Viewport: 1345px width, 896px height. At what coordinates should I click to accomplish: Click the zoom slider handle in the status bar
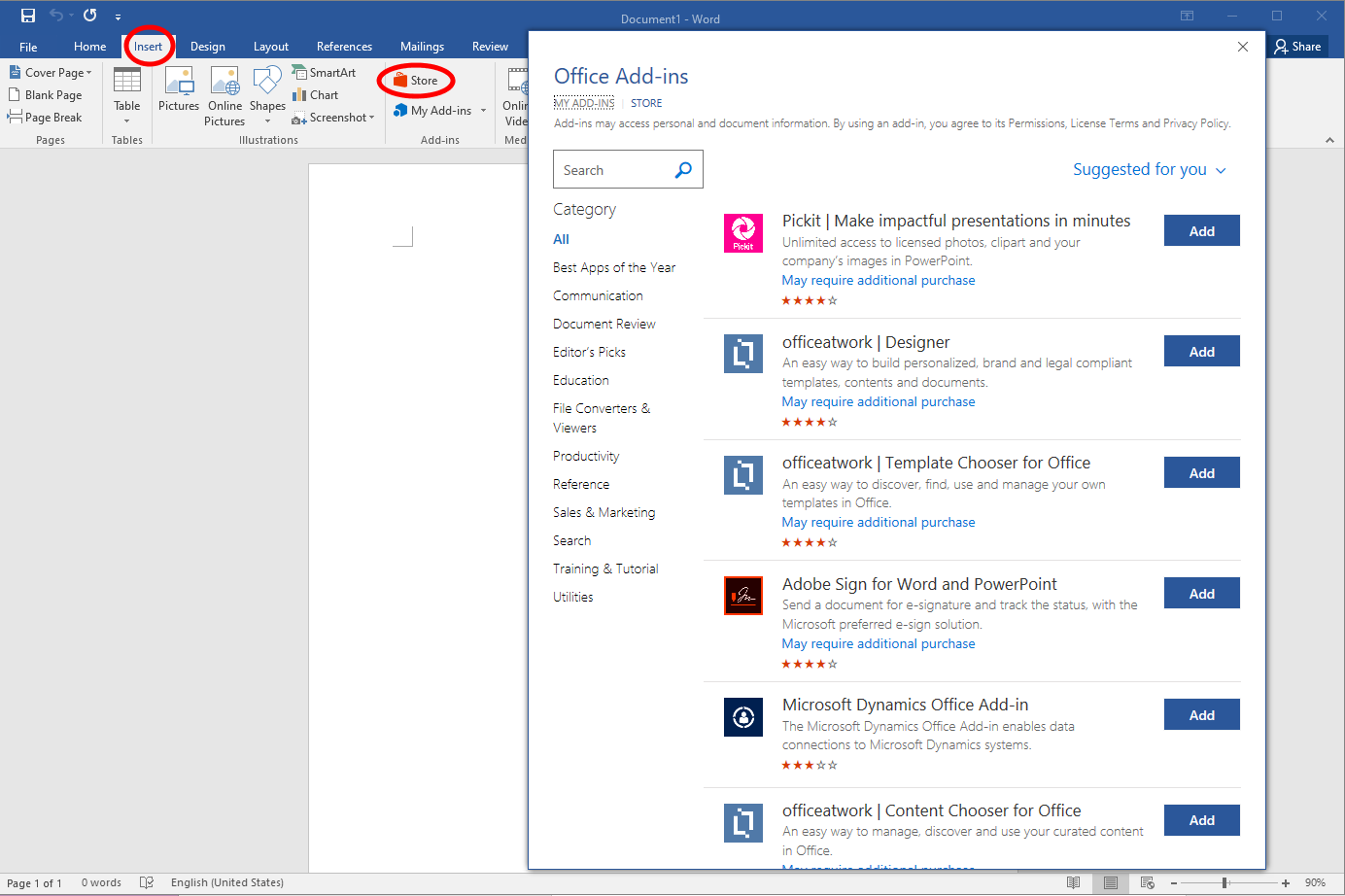coord(1224,882)
